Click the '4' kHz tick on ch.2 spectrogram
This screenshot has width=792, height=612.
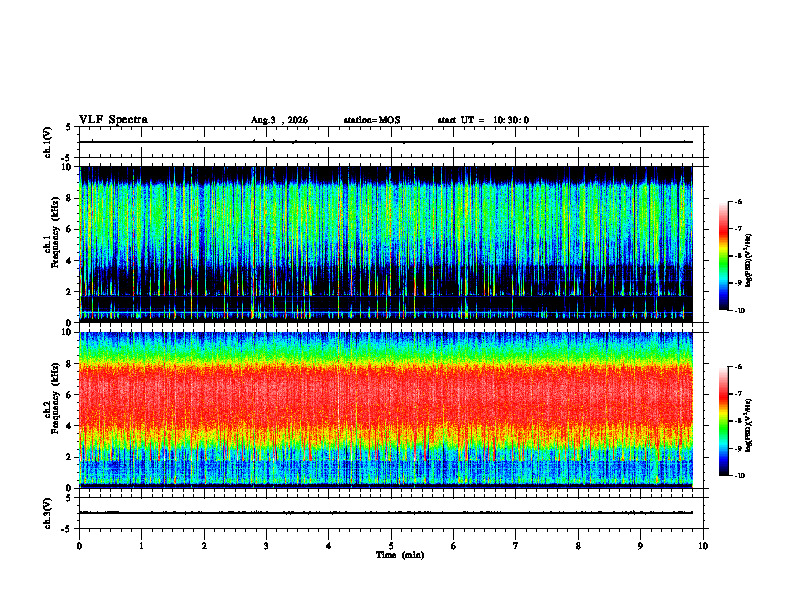70,426
